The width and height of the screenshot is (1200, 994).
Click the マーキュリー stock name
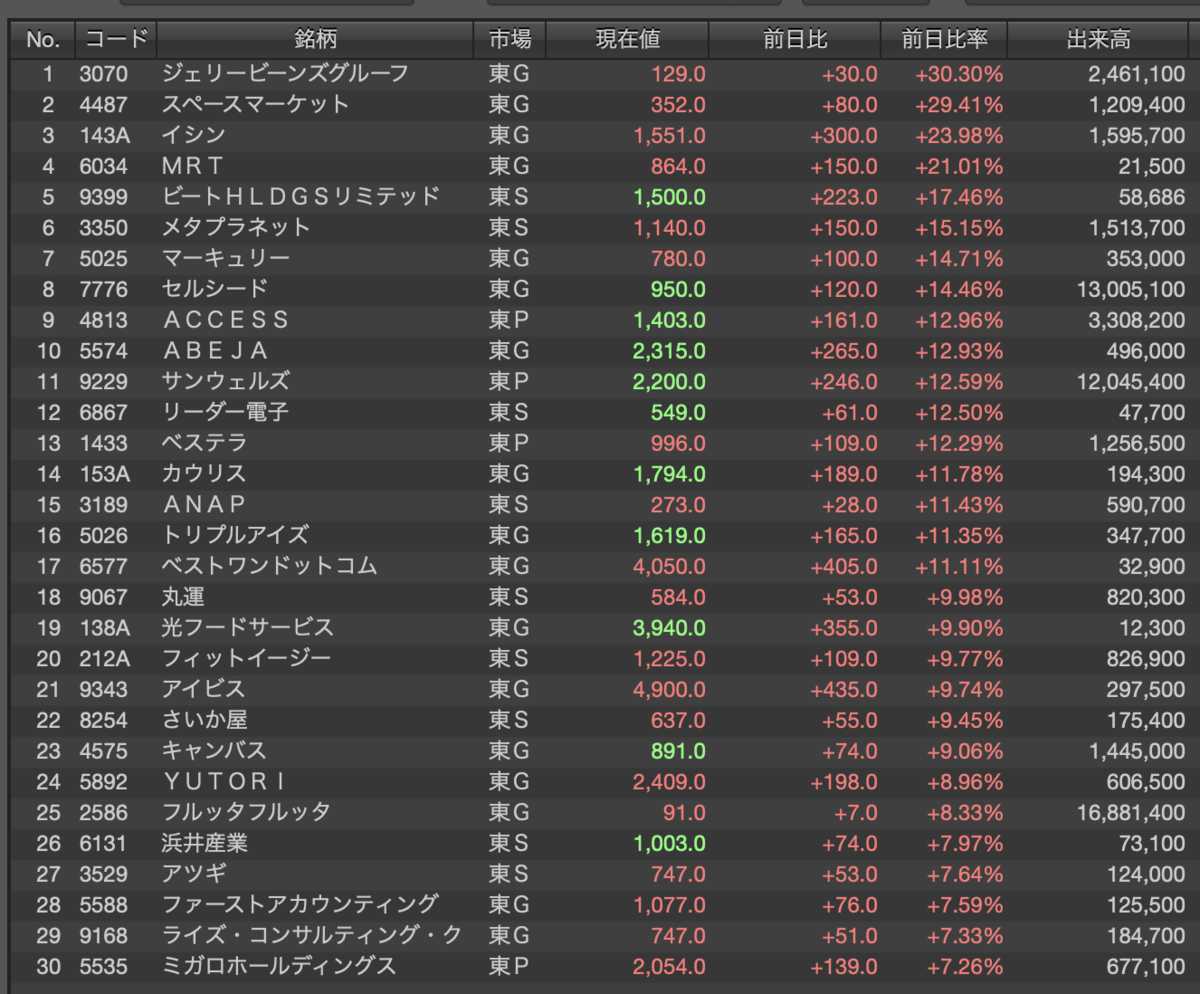(x=225, y=259)
